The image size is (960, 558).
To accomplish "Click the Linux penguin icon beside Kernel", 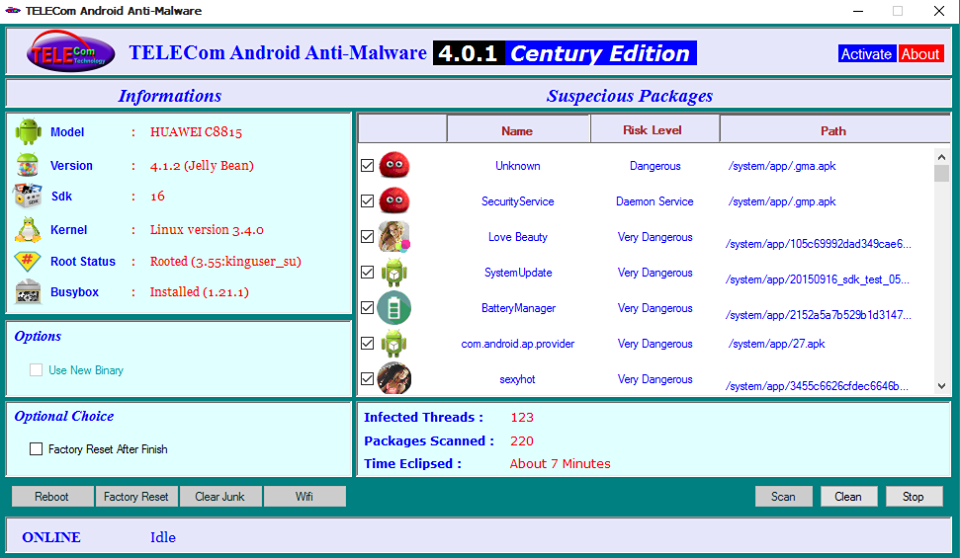I will coord(28,230).
